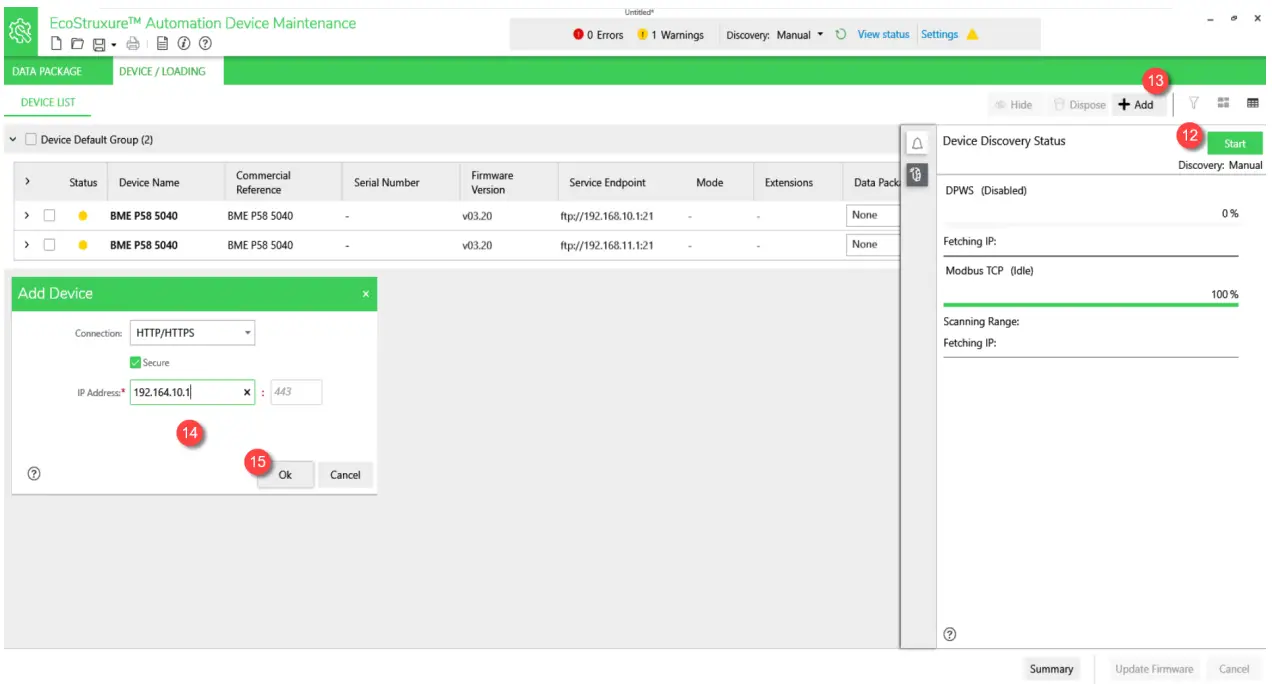The height and width of the screenshot is (684, 1272).
Task: Collapse the Device Default Group chevron
Action: (x=12, y=140)
